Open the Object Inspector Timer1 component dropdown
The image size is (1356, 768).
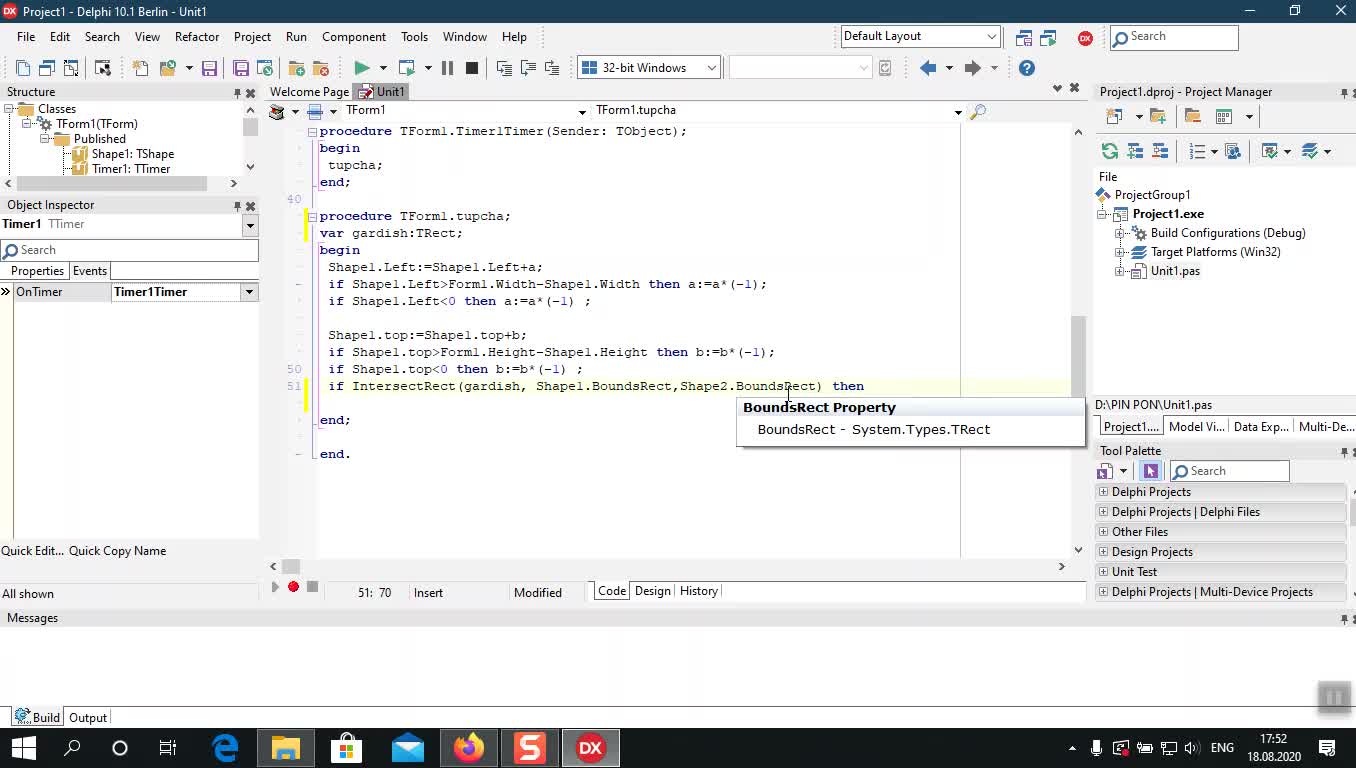(250, 225)
